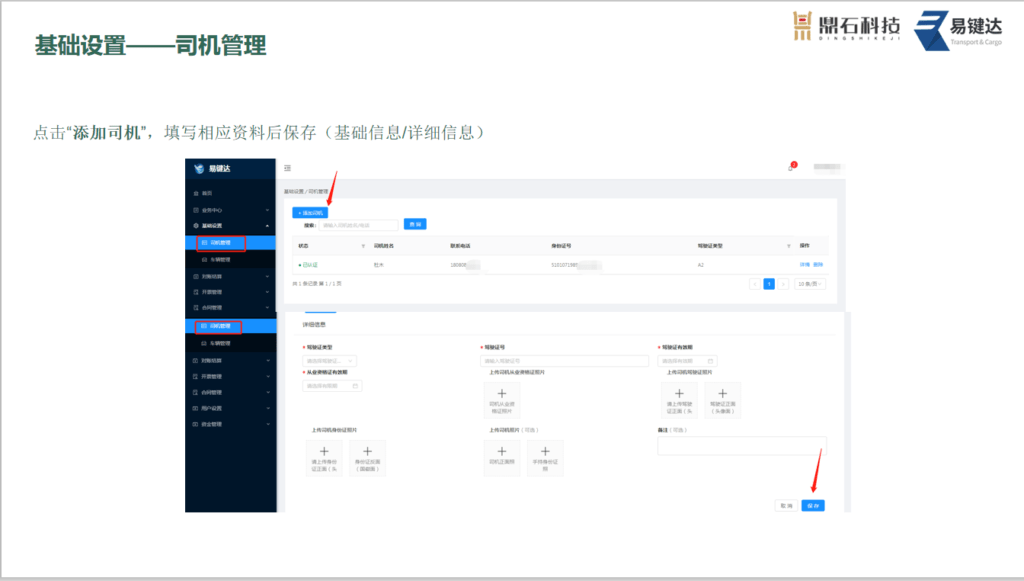Click the license type cell A2
The height and width of the screenshot is (581, 1024).
click(x=701, y=265)
